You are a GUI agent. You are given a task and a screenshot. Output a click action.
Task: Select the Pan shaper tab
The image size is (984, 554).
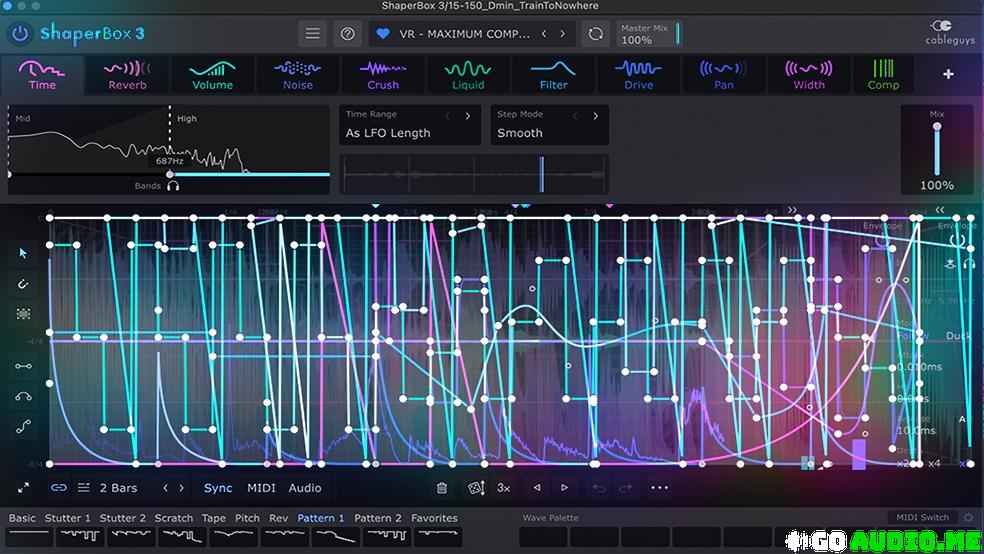click(x=724, y=75)
